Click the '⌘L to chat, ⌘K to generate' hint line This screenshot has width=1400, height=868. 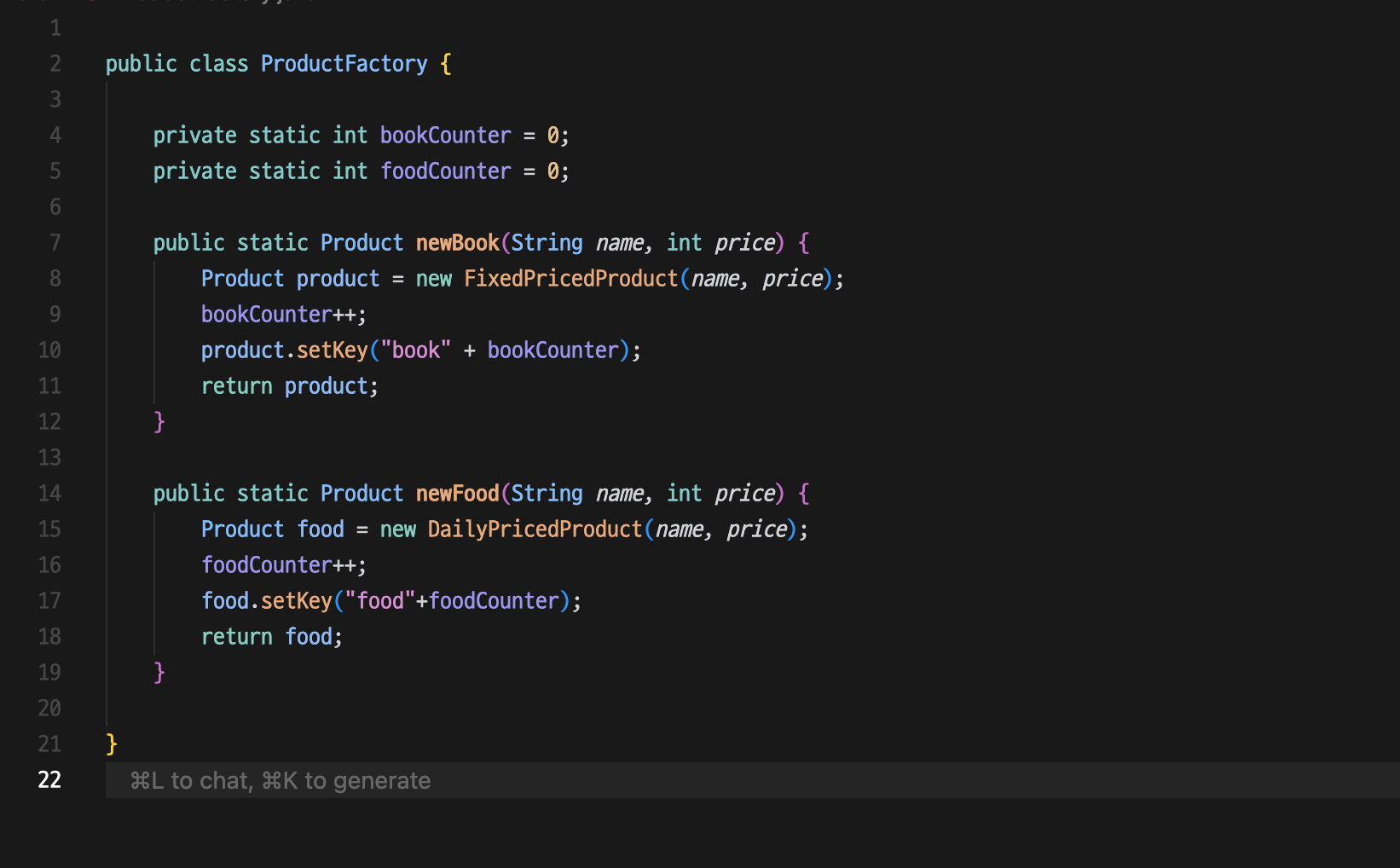[281, 780]
